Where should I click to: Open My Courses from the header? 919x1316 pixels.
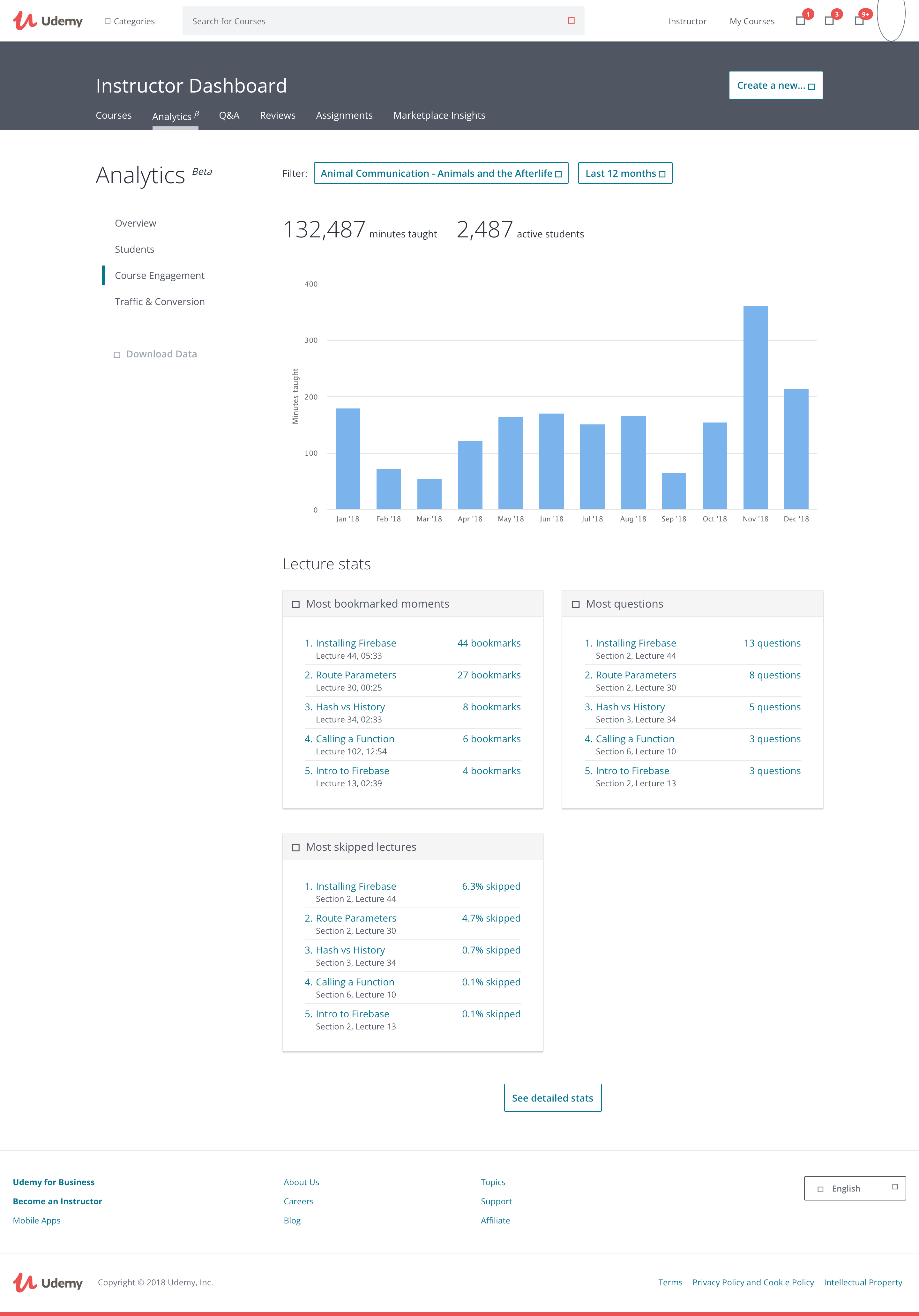tap(751, 21)
